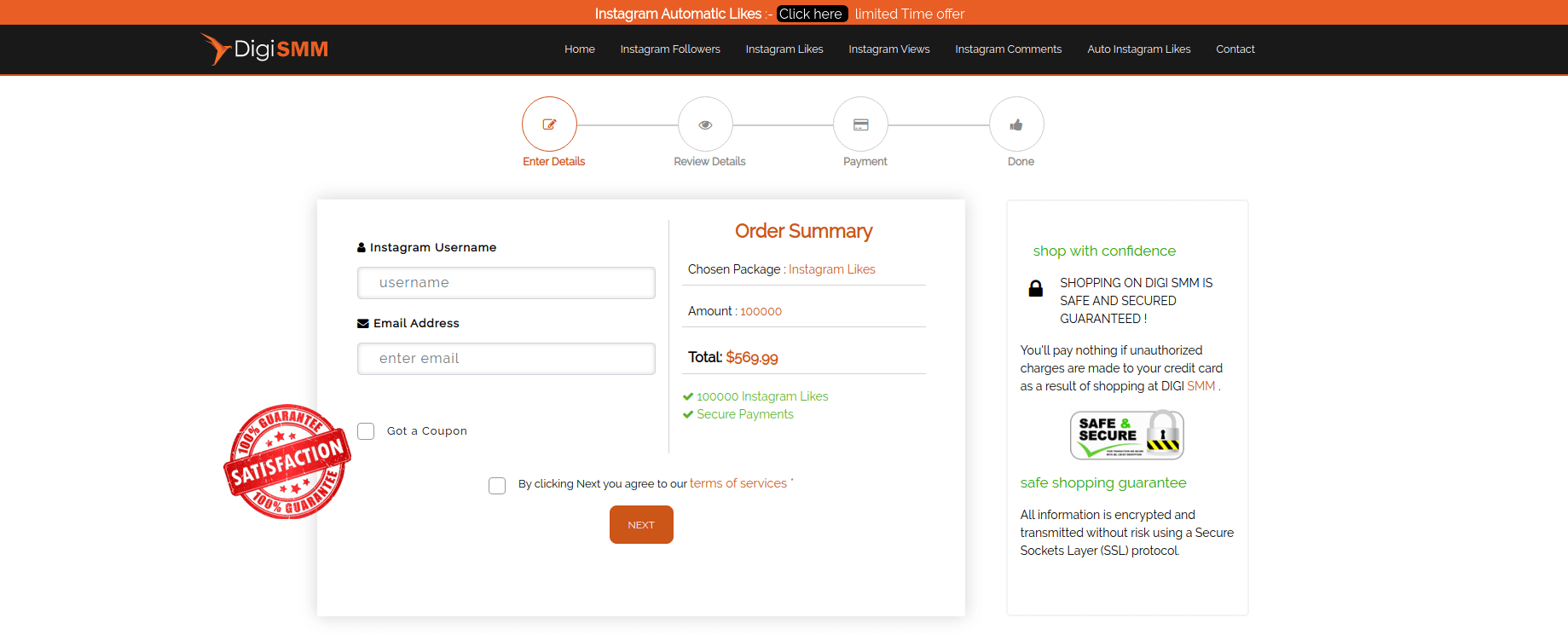The image size is (1568, 635).
Task: Focus the enter email input field
Action: [506, 359]
